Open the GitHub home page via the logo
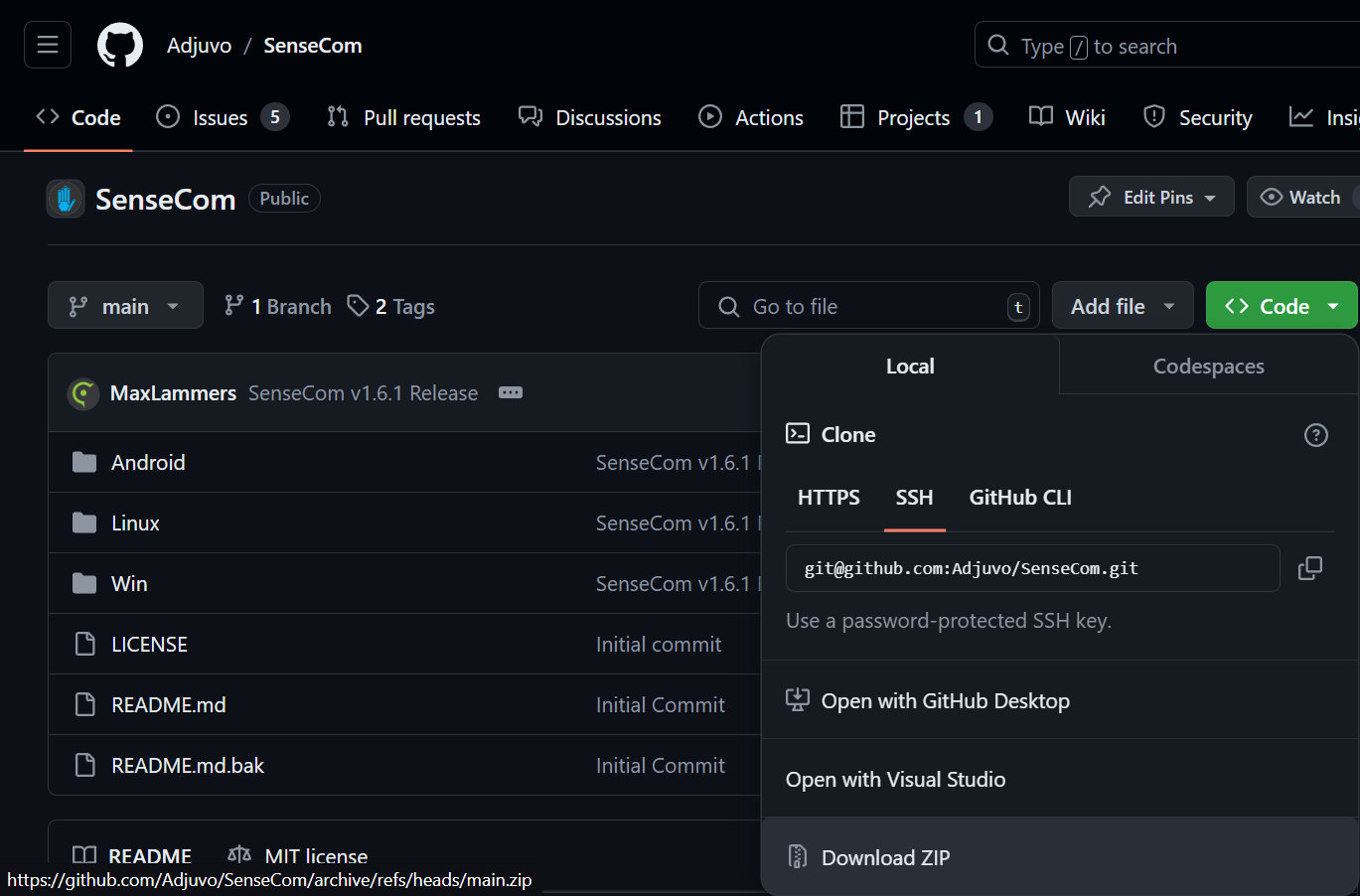Viewport: 1360px width, 896px height. click(x=119, y=44)
